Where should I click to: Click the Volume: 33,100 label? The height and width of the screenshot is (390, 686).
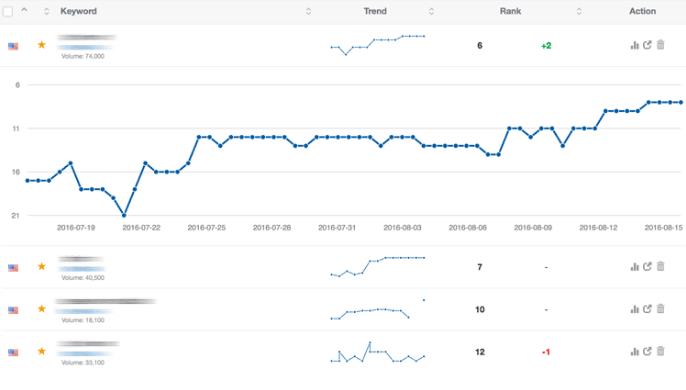pos(83,362)
